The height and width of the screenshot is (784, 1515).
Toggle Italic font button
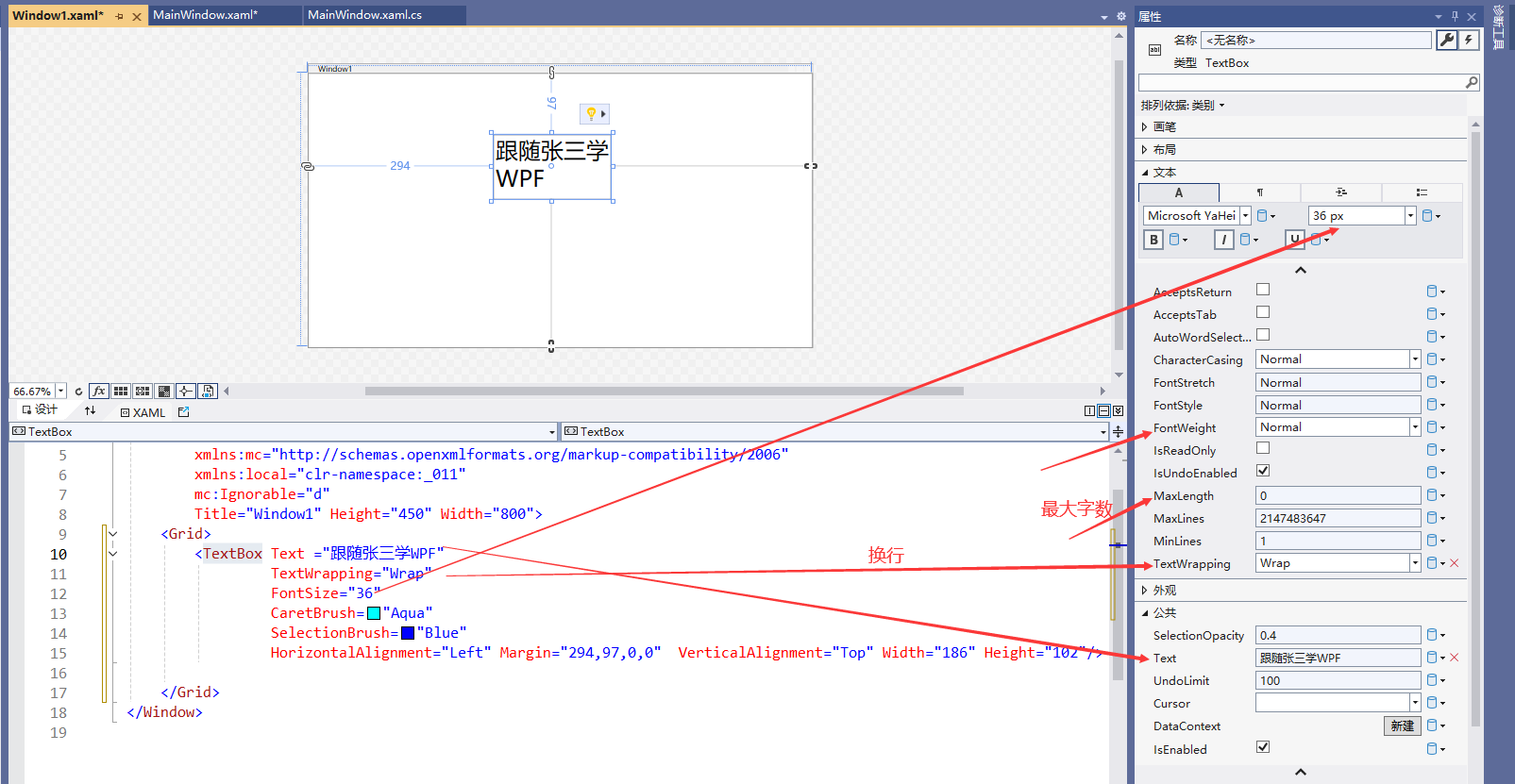pyautogui.click(x=1224, y=240)
